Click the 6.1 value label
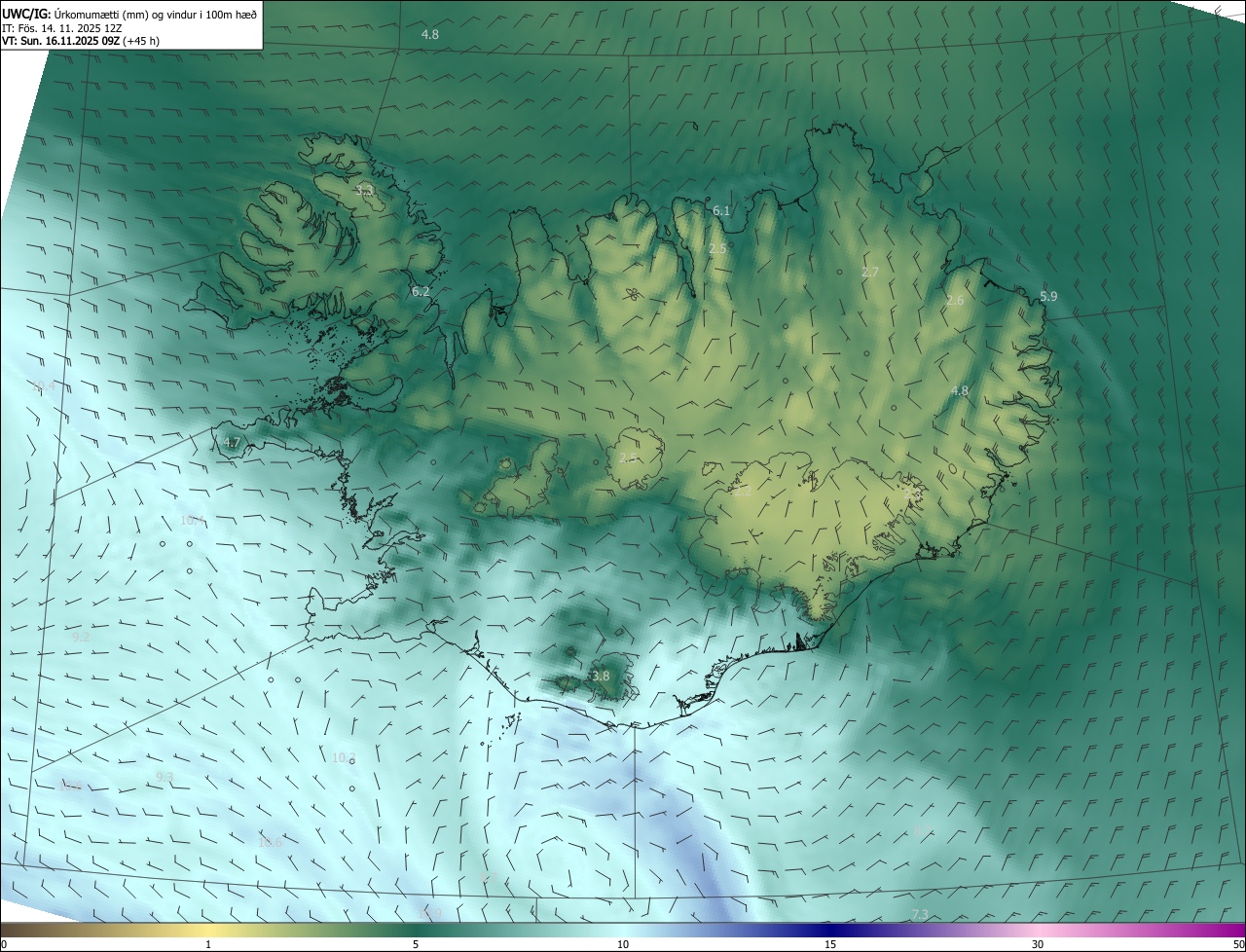Viewport: 1246px width, 952px height. pyautogui.click(x=721, y=210)
